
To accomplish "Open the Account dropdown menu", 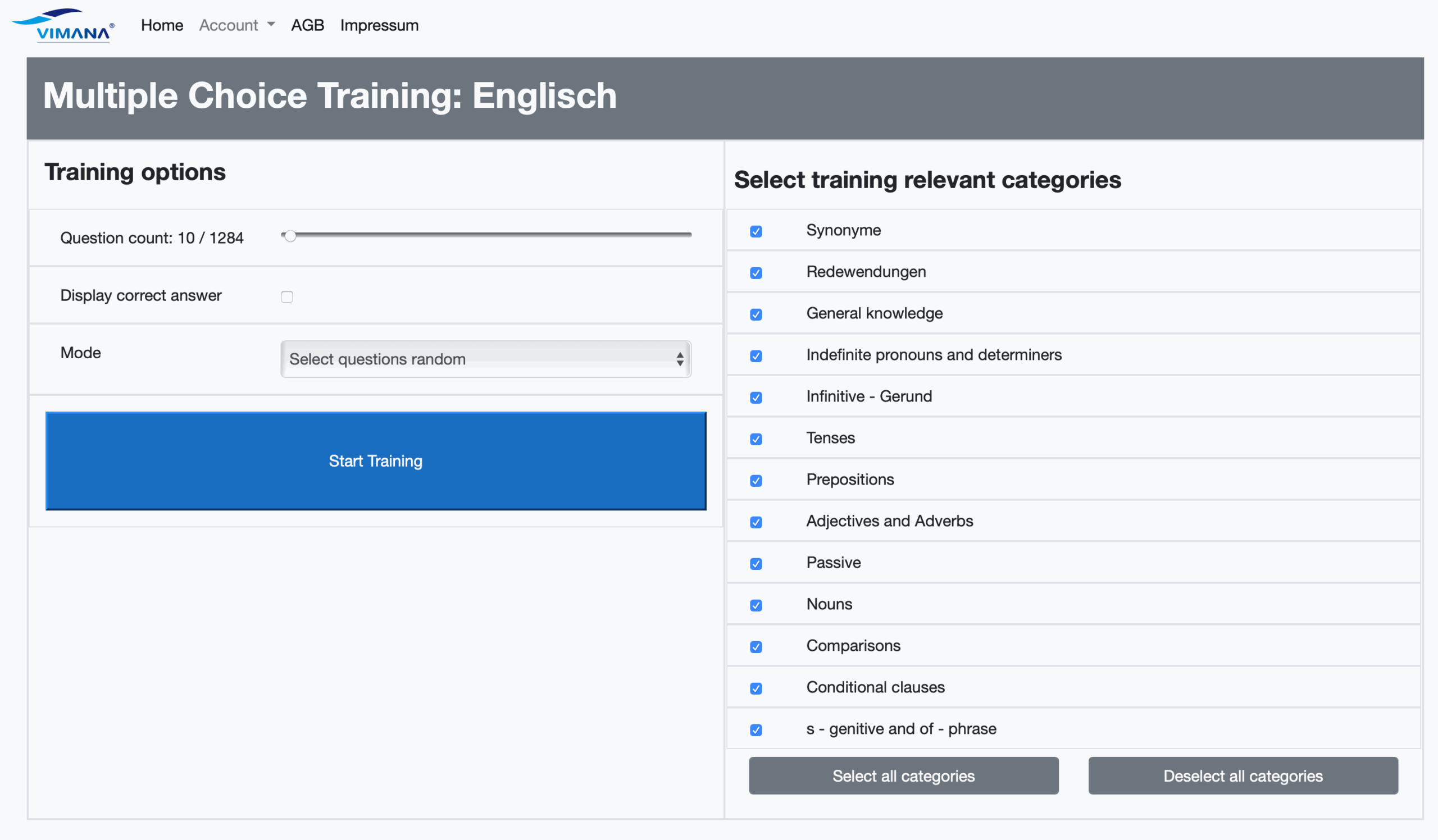I will coord(237,25).
